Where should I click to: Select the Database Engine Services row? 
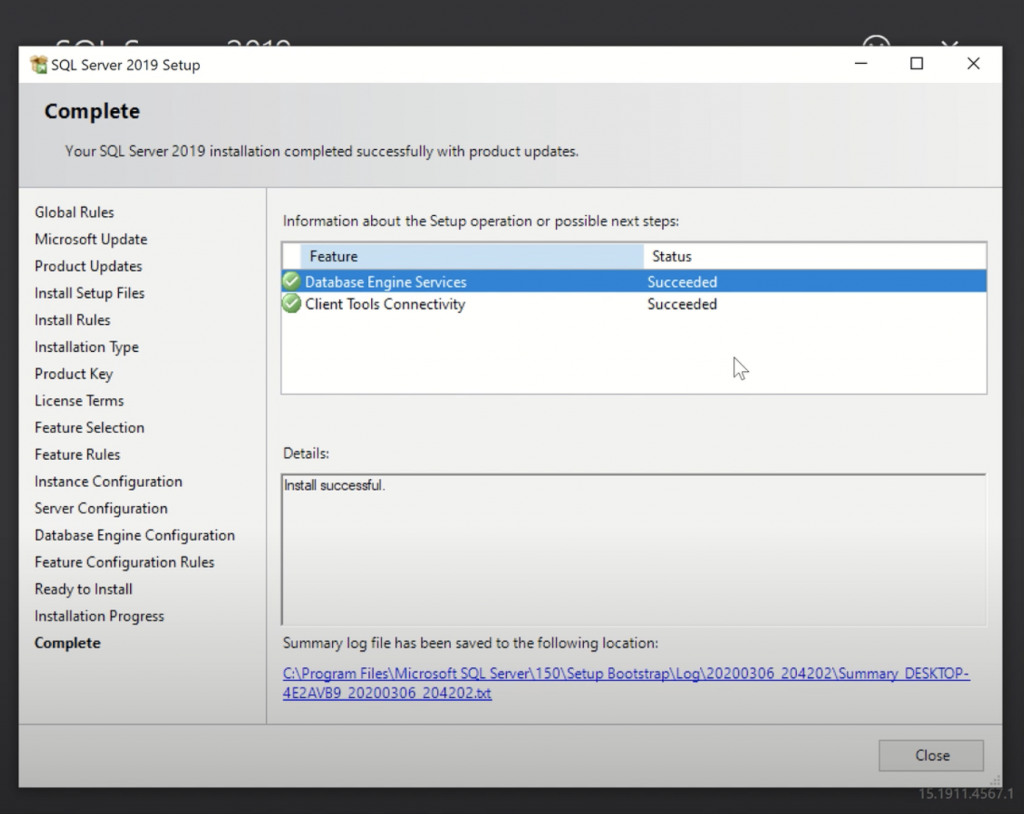coord(634,282)
